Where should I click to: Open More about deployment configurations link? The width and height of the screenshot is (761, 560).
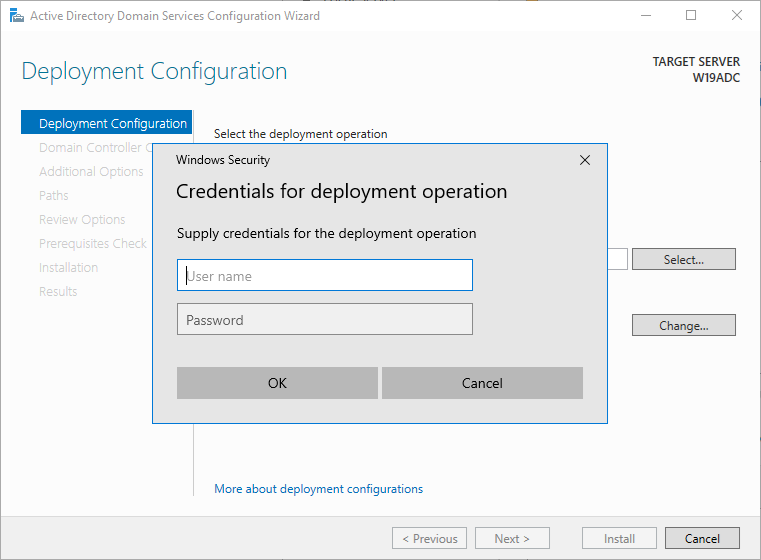318,489
